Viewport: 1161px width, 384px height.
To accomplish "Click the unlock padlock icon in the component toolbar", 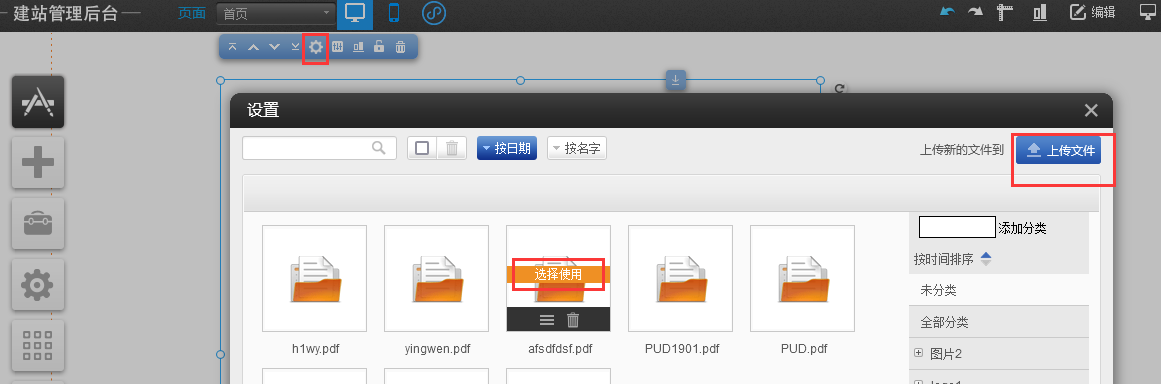I will pyautogui.click(x=379, y=47).
